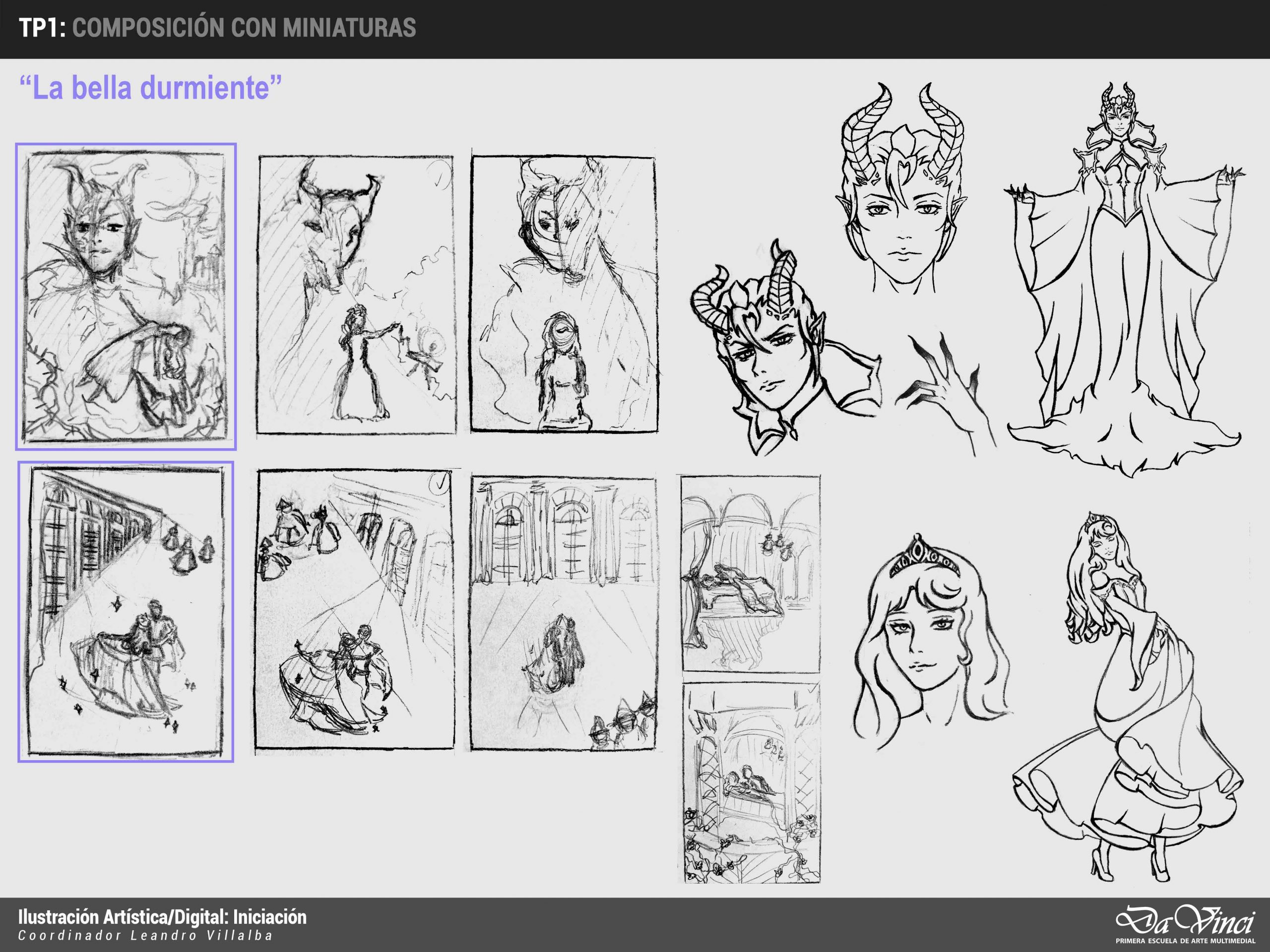Select the front-facing arched windows ballroom thumbnail
Viewport: 1270px width, 952px height.
tap(563, 613)
